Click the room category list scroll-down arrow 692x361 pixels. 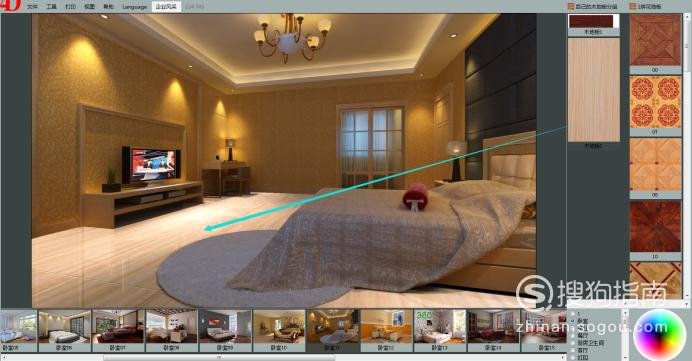click(625, 357)
